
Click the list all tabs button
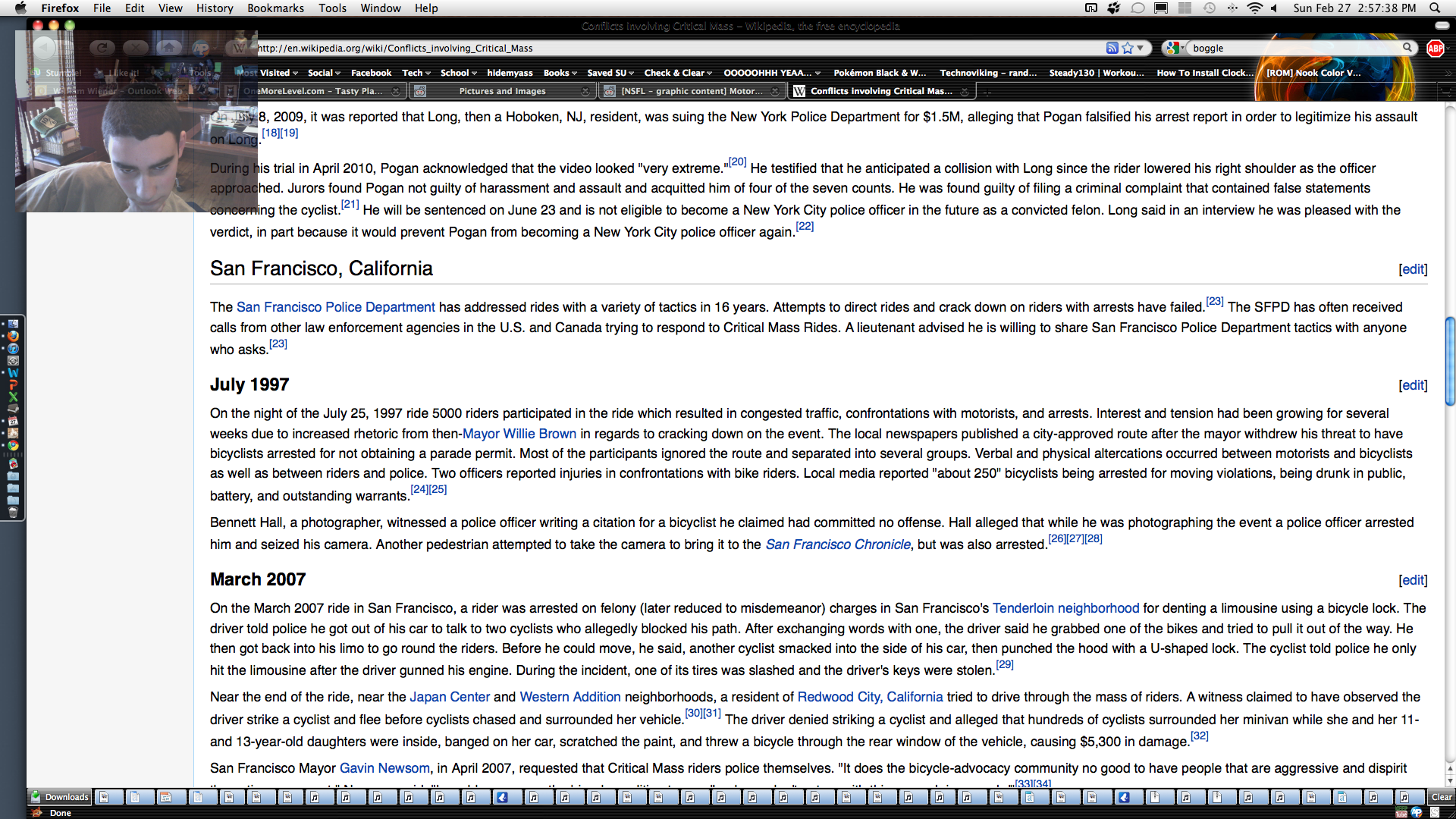(1447, 92)
